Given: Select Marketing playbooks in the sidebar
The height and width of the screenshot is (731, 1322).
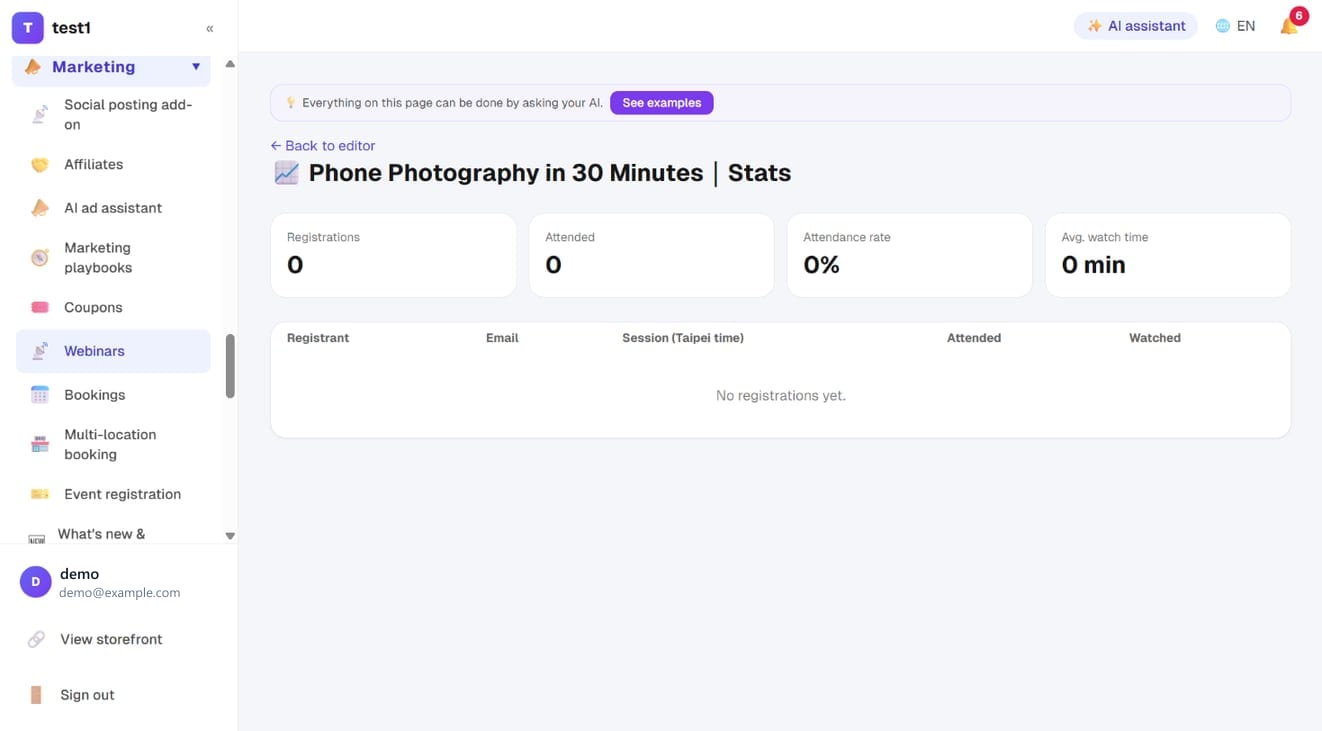Looking at the screenshot, I should point(113,258).
